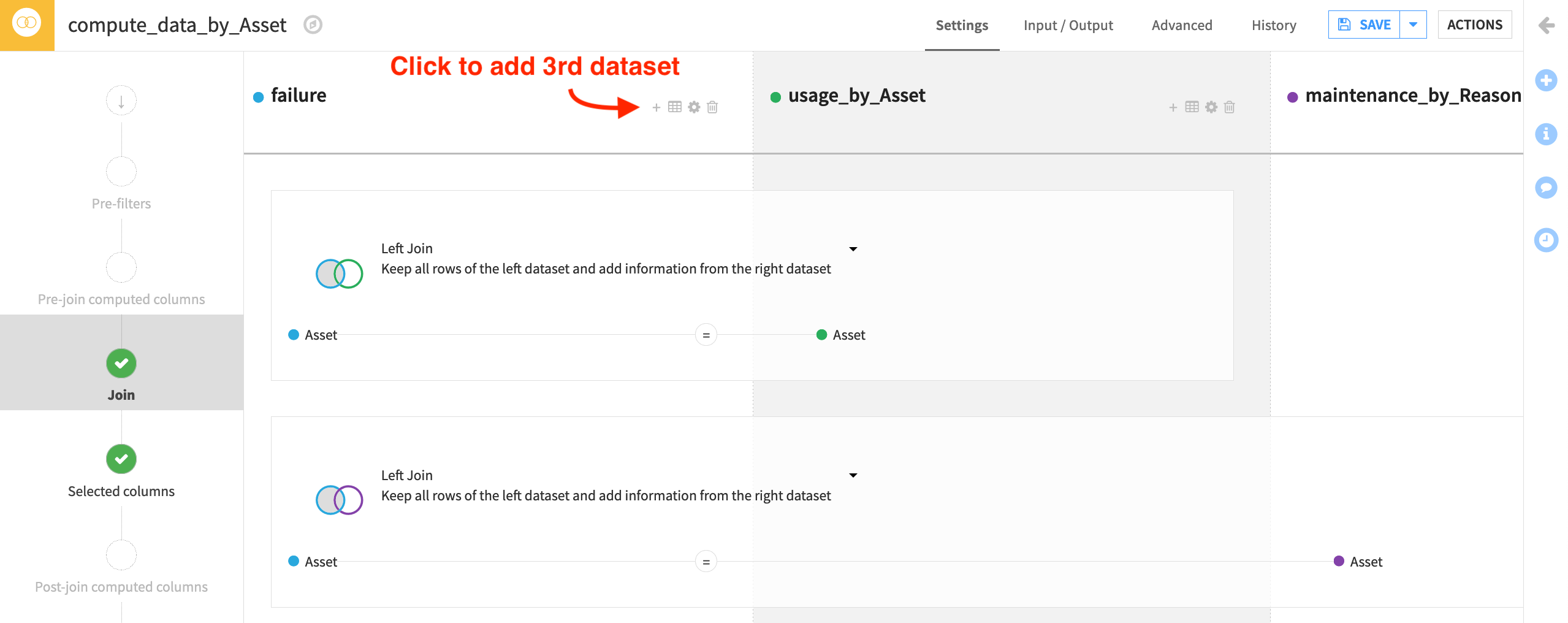This screenshot has width=1568, height=623.
Task: Open the join type dropdown on second join
Action: click(x=853, y=475)
